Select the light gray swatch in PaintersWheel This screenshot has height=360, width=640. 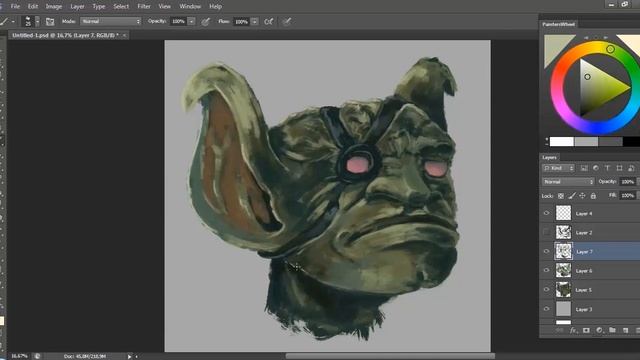pos(586,142)
